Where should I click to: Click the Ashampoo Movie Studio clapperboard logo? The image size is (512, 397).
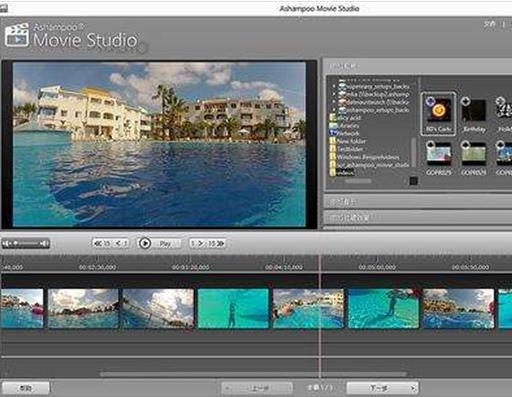point(17,35)
